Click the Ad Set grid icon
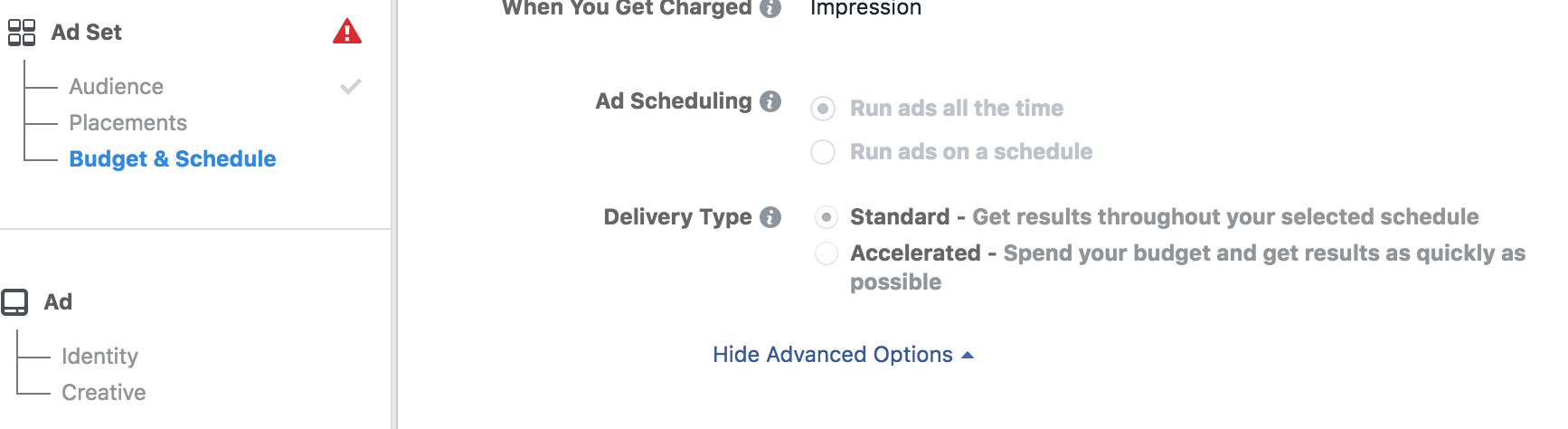 coord(22,33)
